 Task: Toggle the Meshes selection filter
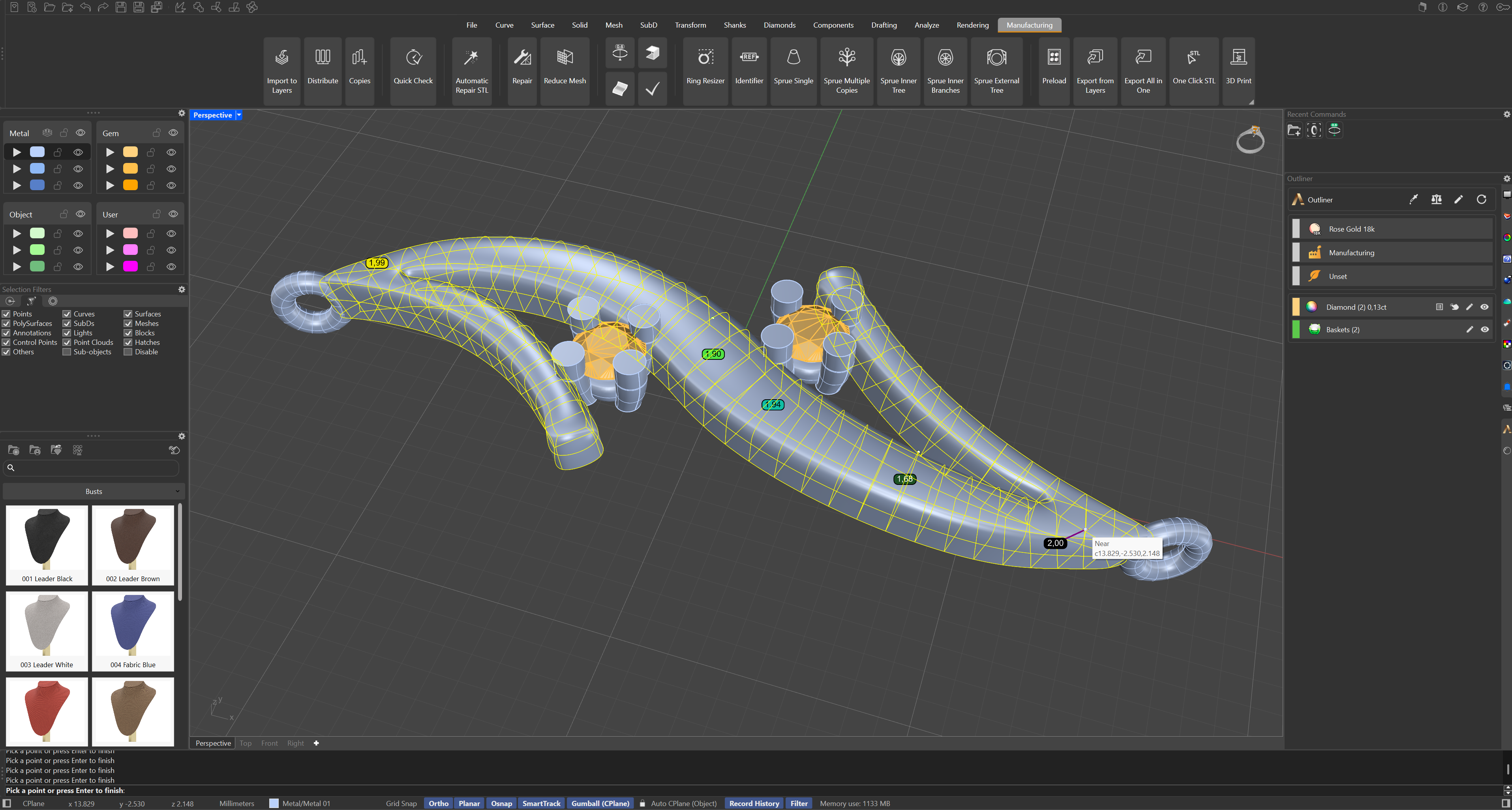128,323
